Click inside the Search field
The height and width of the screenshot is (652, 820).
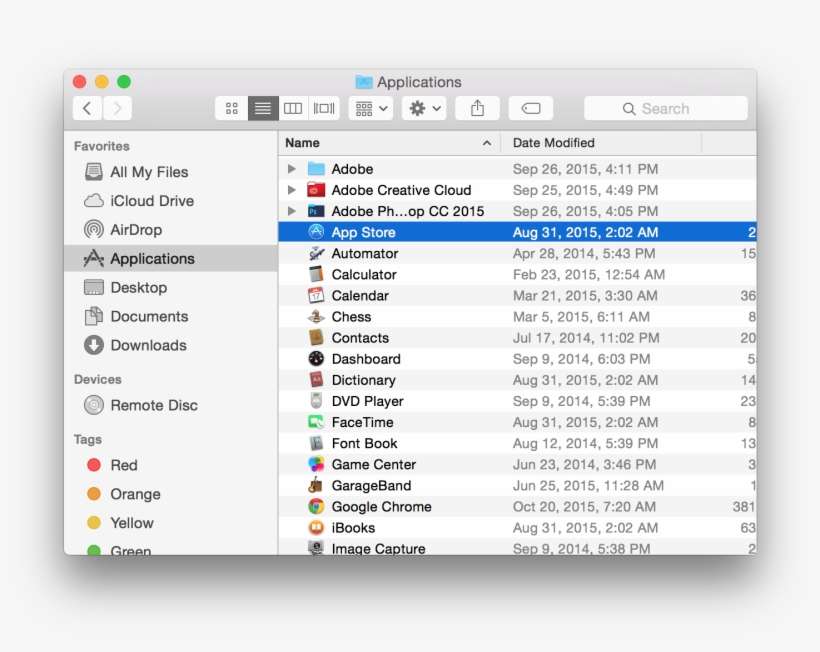(x=665, y=107)
